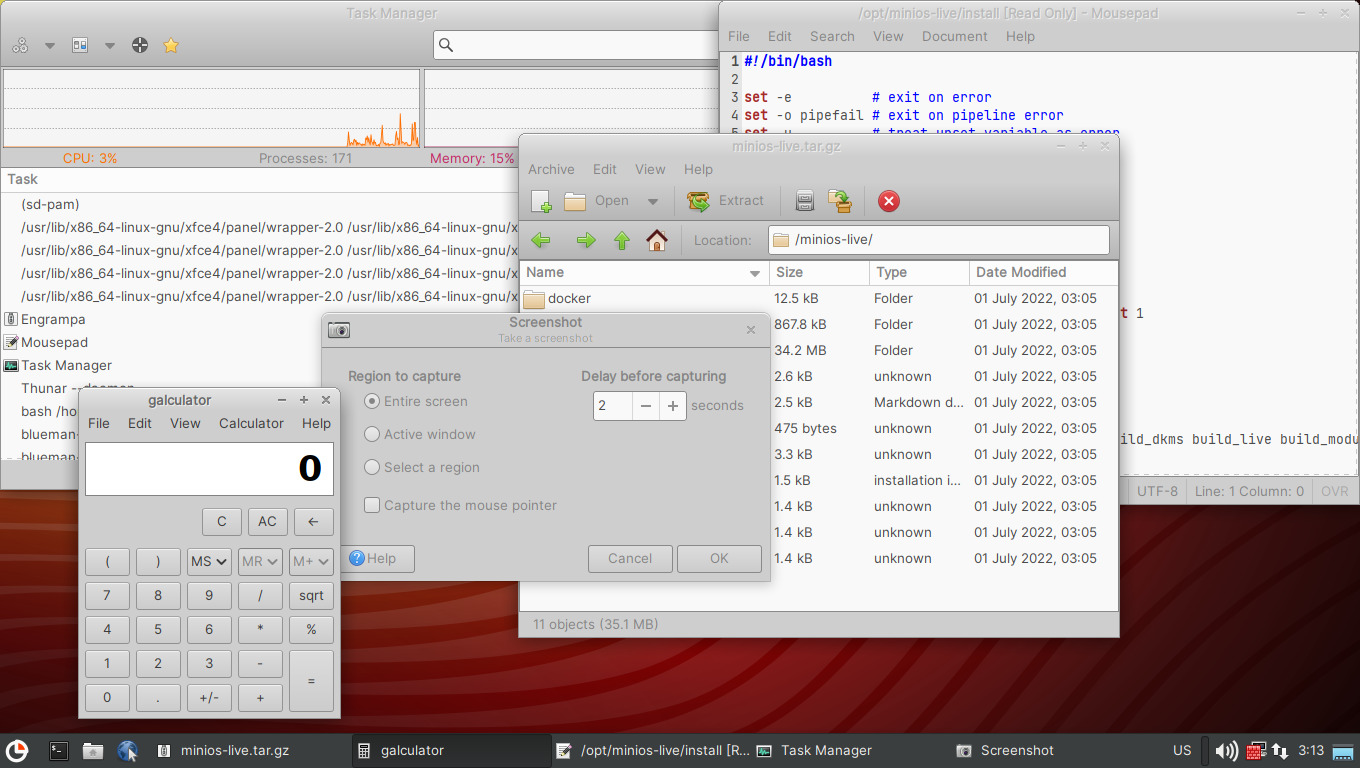This screenshot has width=1360, height=768.
Task: Open the terminal launcher in the taskbar
Action: tap(59, 750)
